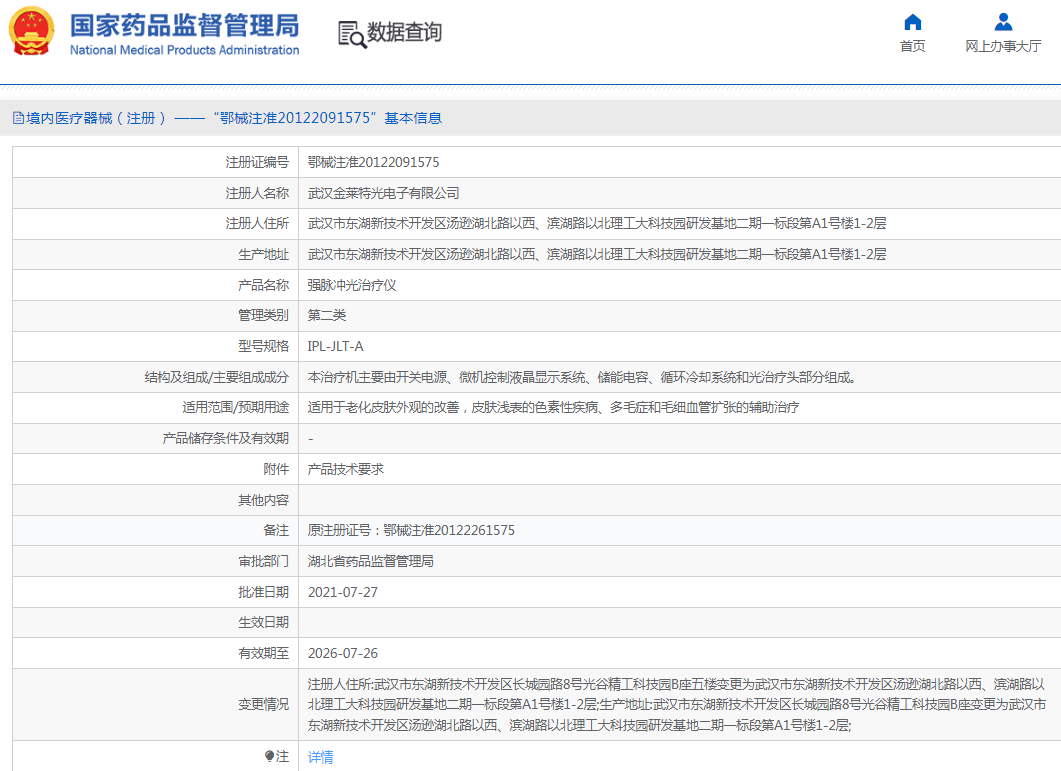Viewport: 1061px width, 771px height.
Task: Click the lightbulb icon beside 注
Action: point(270,757)
